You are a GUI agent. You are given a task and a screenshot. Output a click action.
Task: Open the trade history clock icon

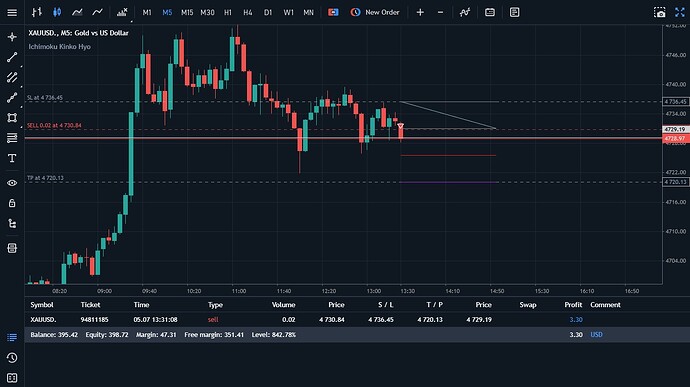(12, 358)
